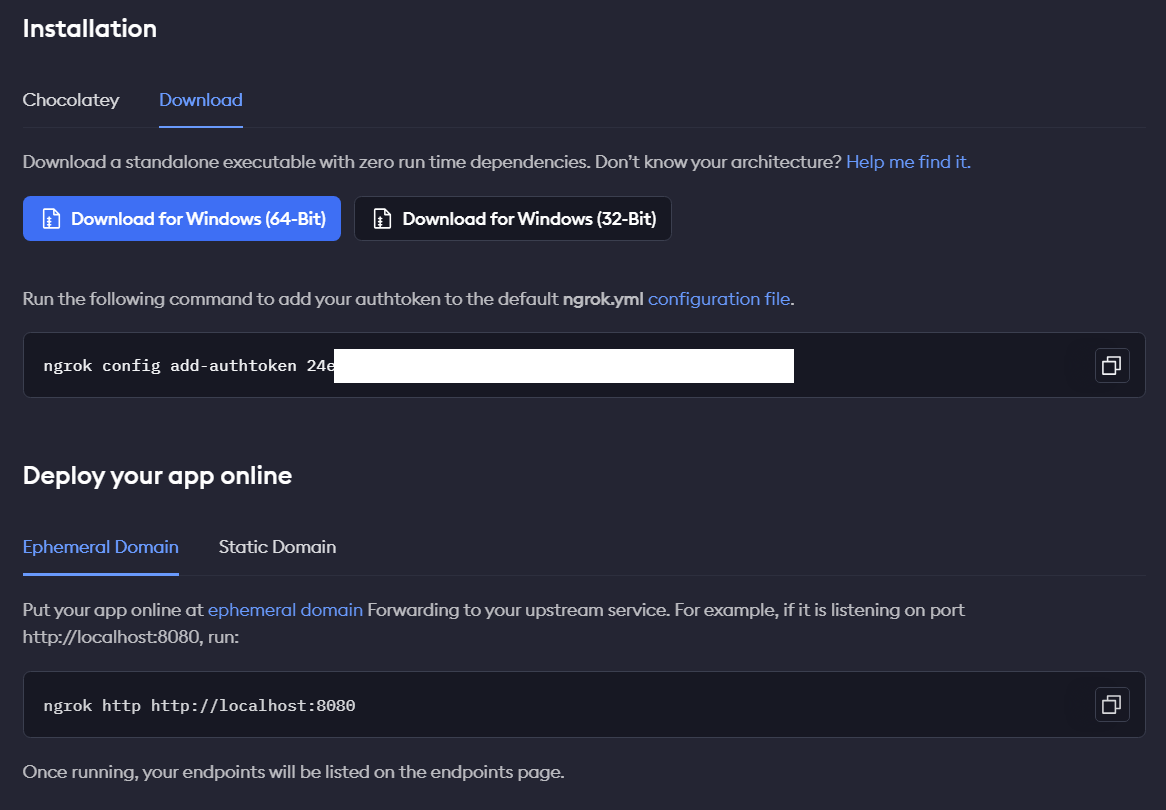Image resolution: width=1166 pixels, height=810 pixels.
Task: Switch to the Static Domain tab
Action: point(277,547)
